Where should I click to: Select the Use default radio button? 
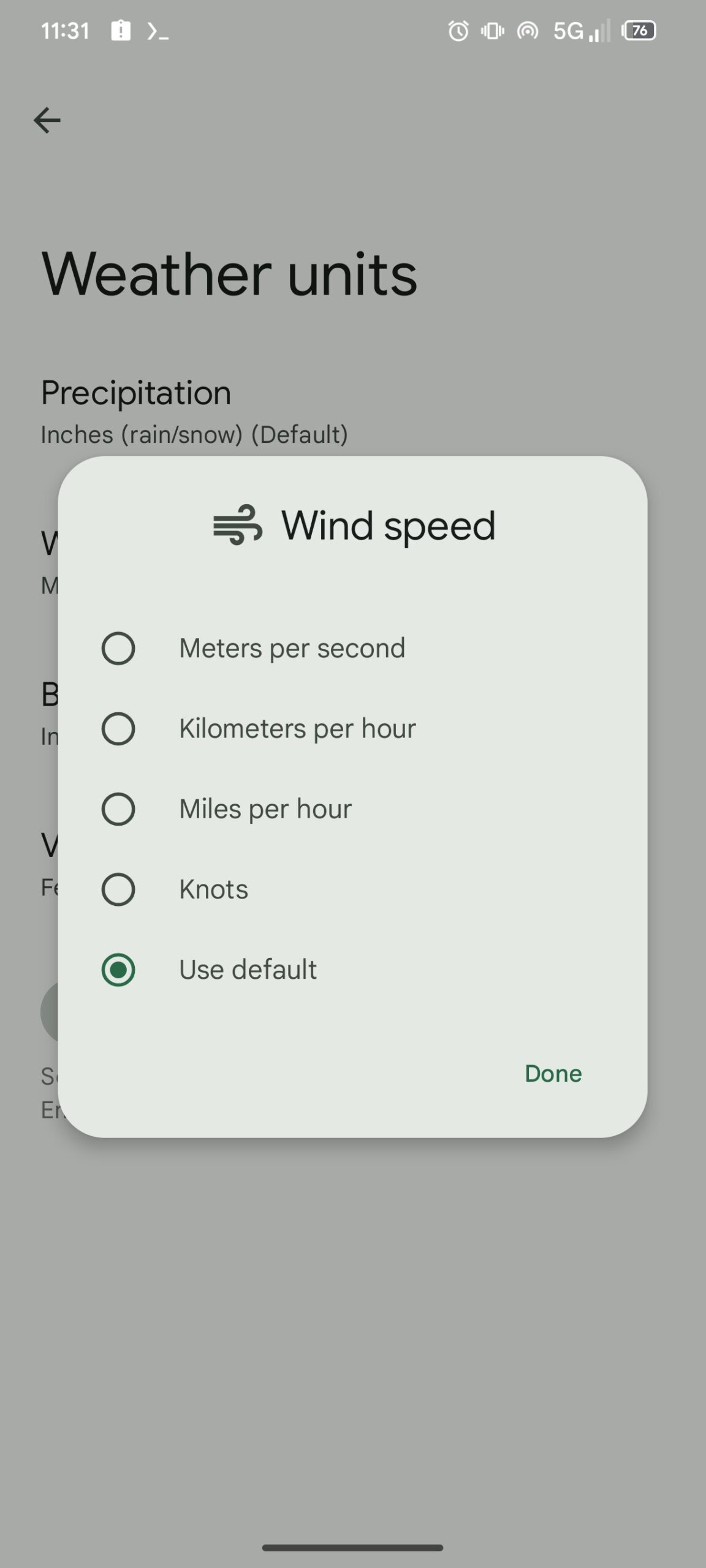click(118, 970)
